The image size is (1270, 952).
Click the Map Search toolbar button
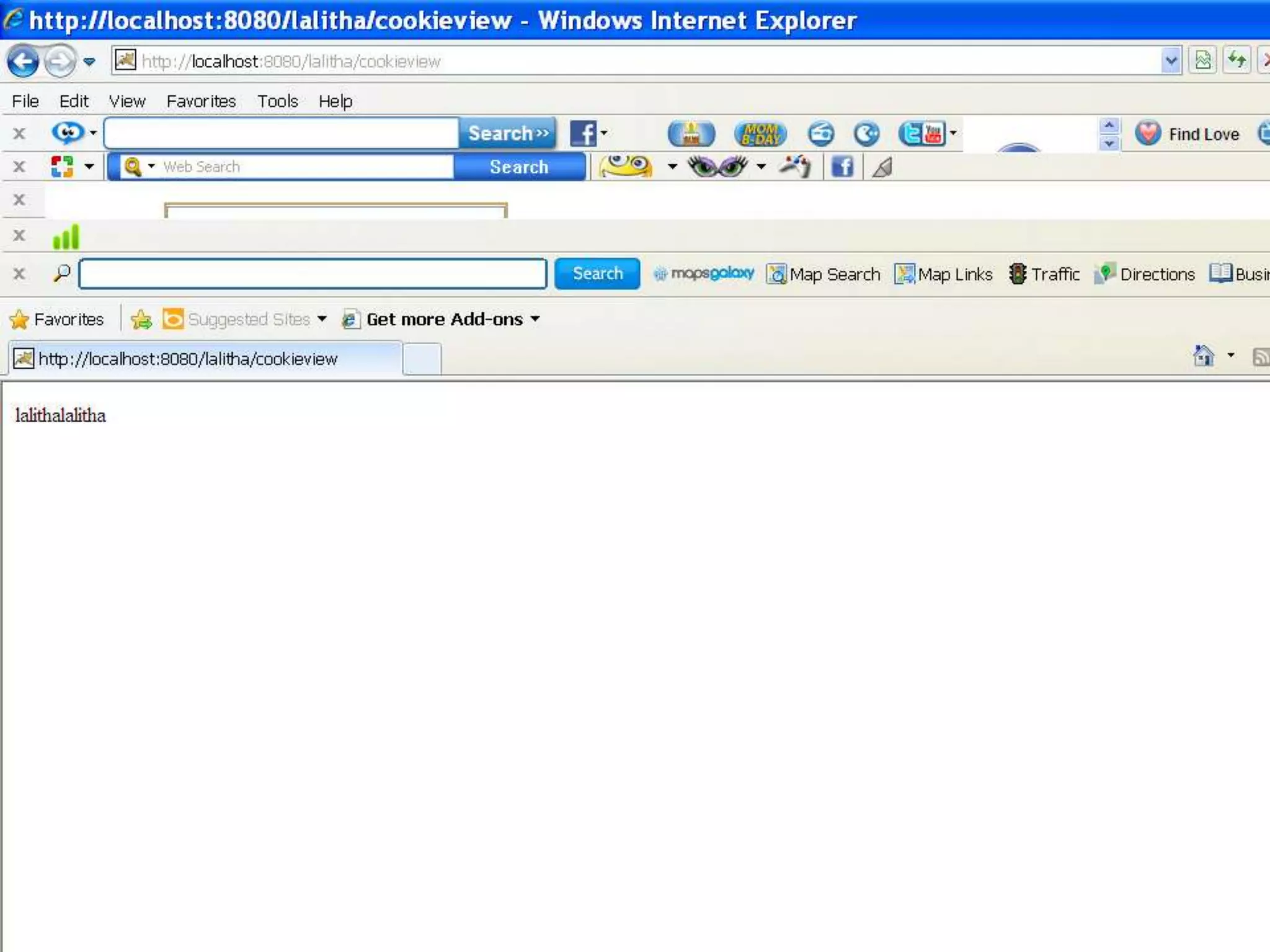click(824, 274)
